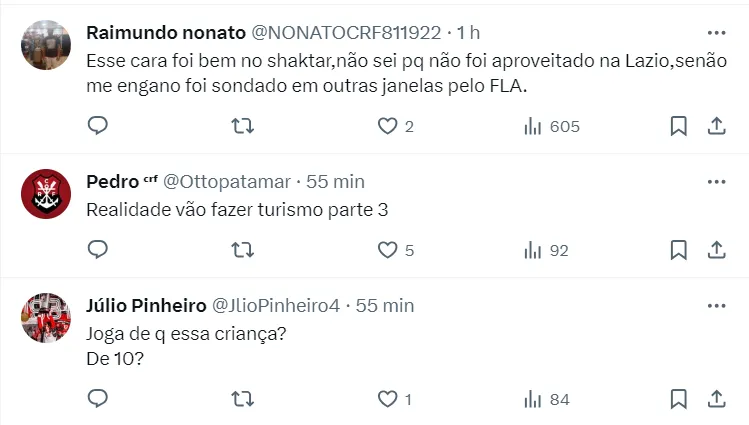Open more options for Raimundo nonato's tweet
This screenshot has width=749, height=425.
click(716, 32)
